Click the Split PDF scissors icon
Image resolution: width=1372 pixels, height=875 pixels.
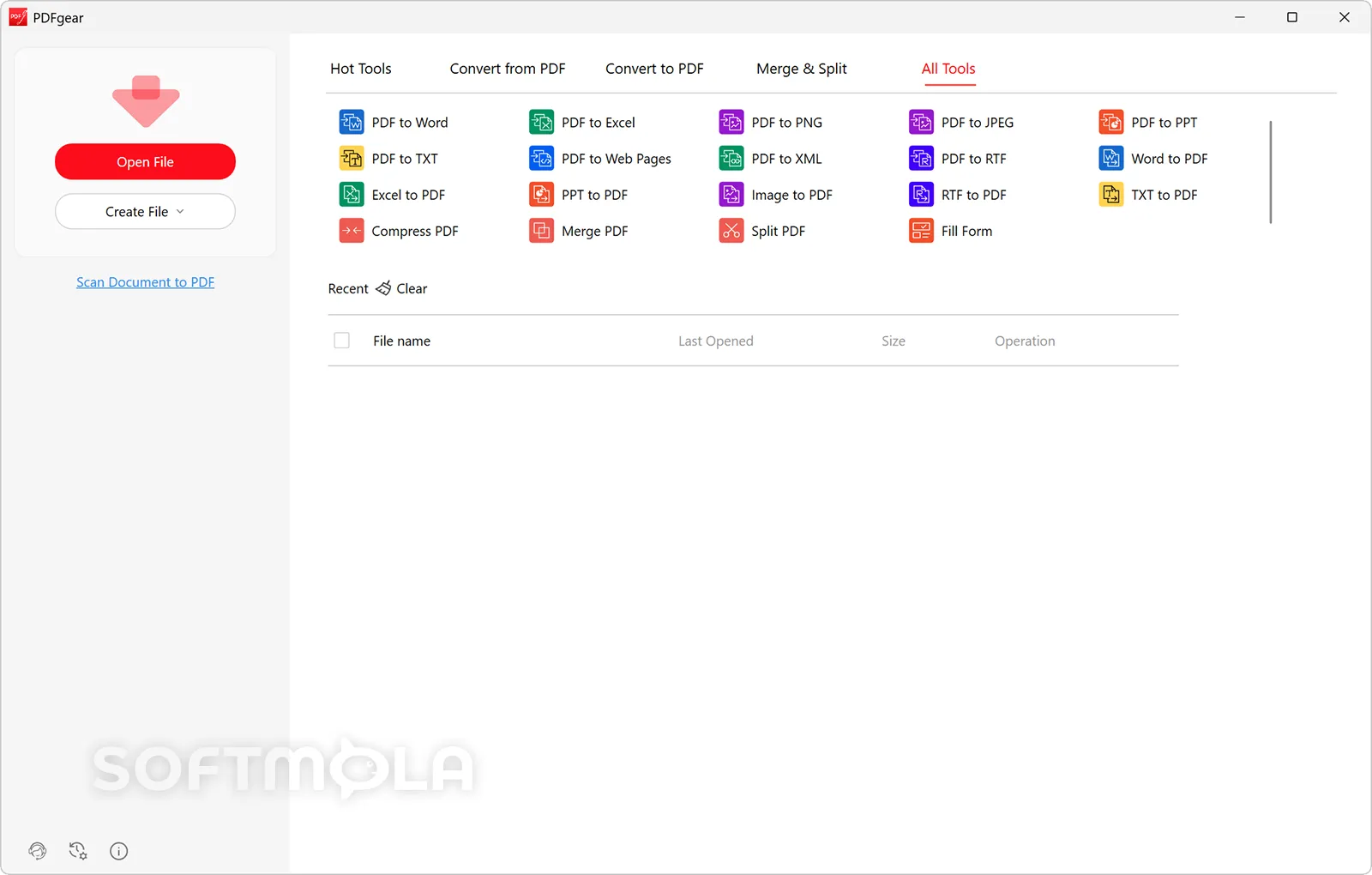pyautogui.click(x=731, y=231)
